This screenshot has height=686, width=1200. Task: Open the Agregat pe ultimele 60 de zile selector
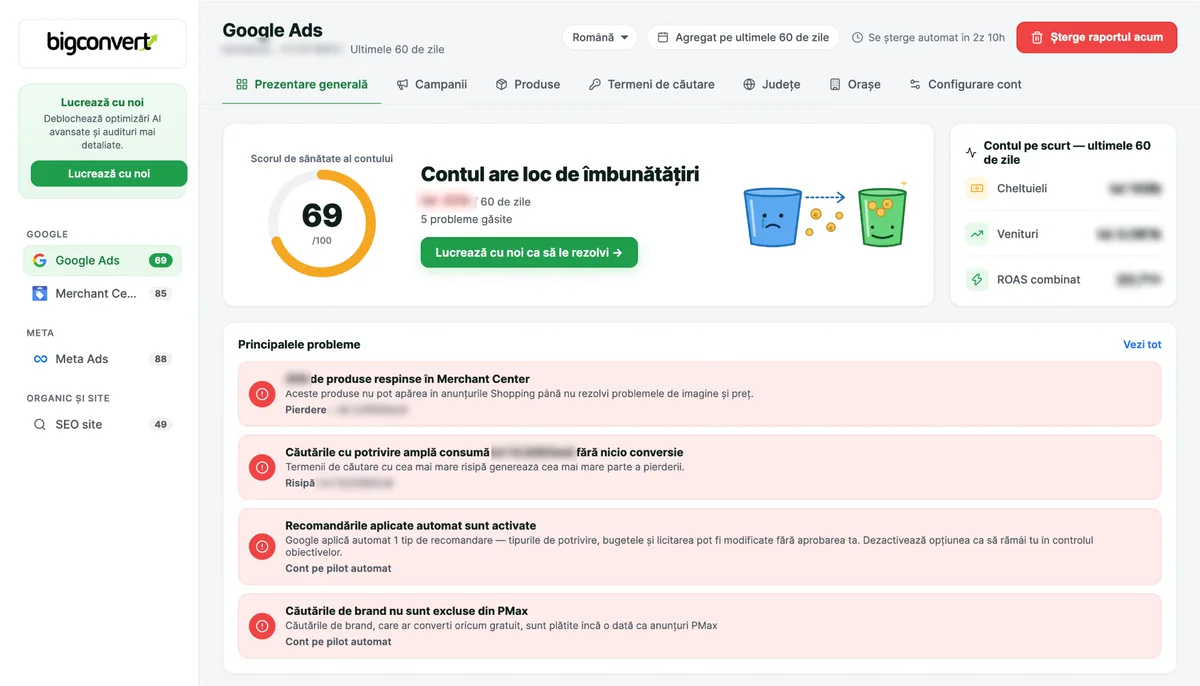(x=743, y=37)
